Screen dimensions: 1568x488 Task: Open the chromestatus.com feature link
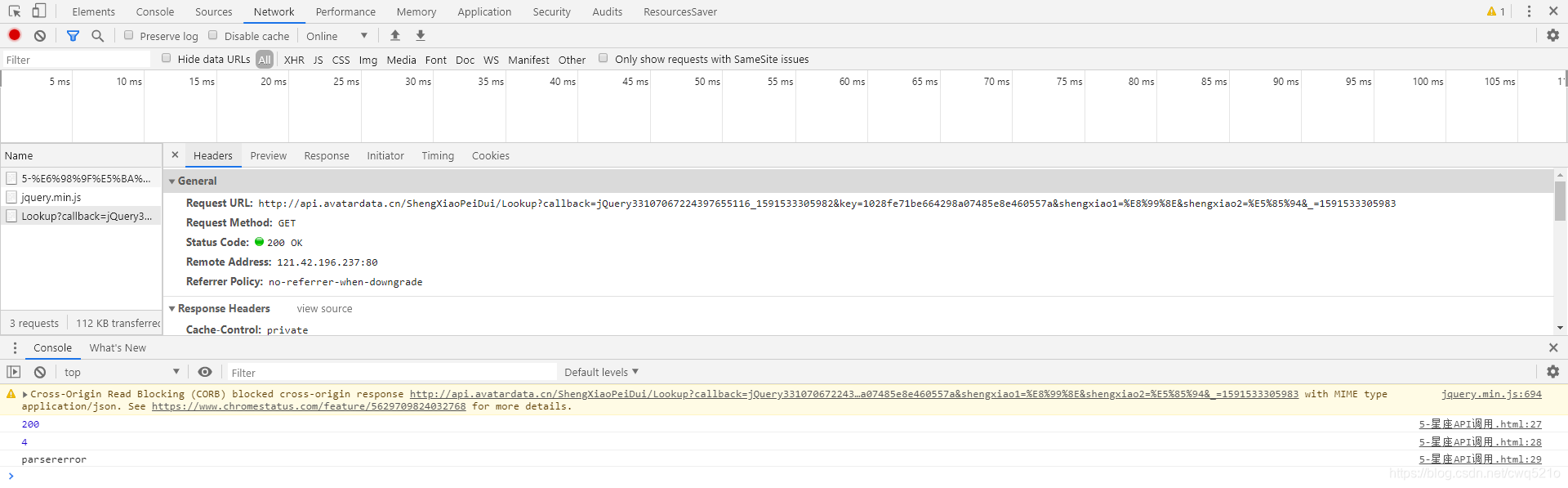pos(309,406)
